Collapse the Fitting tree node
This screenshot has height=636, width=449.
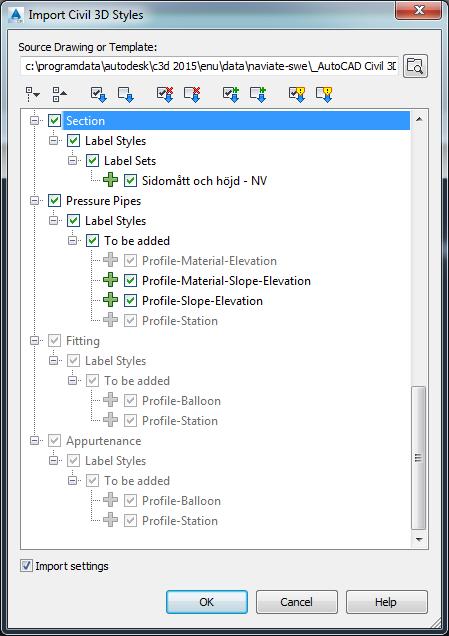click(35, 341)
